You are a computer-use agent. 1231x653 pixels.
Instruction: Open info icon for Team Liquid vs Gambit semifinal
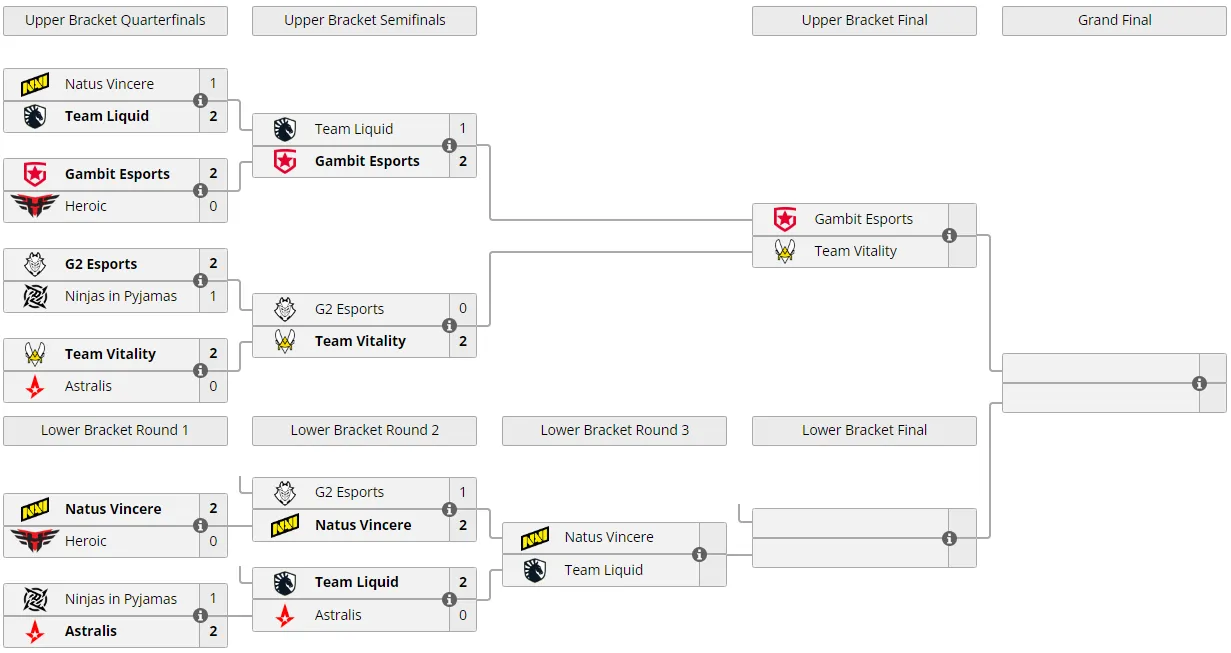(449, 145)
